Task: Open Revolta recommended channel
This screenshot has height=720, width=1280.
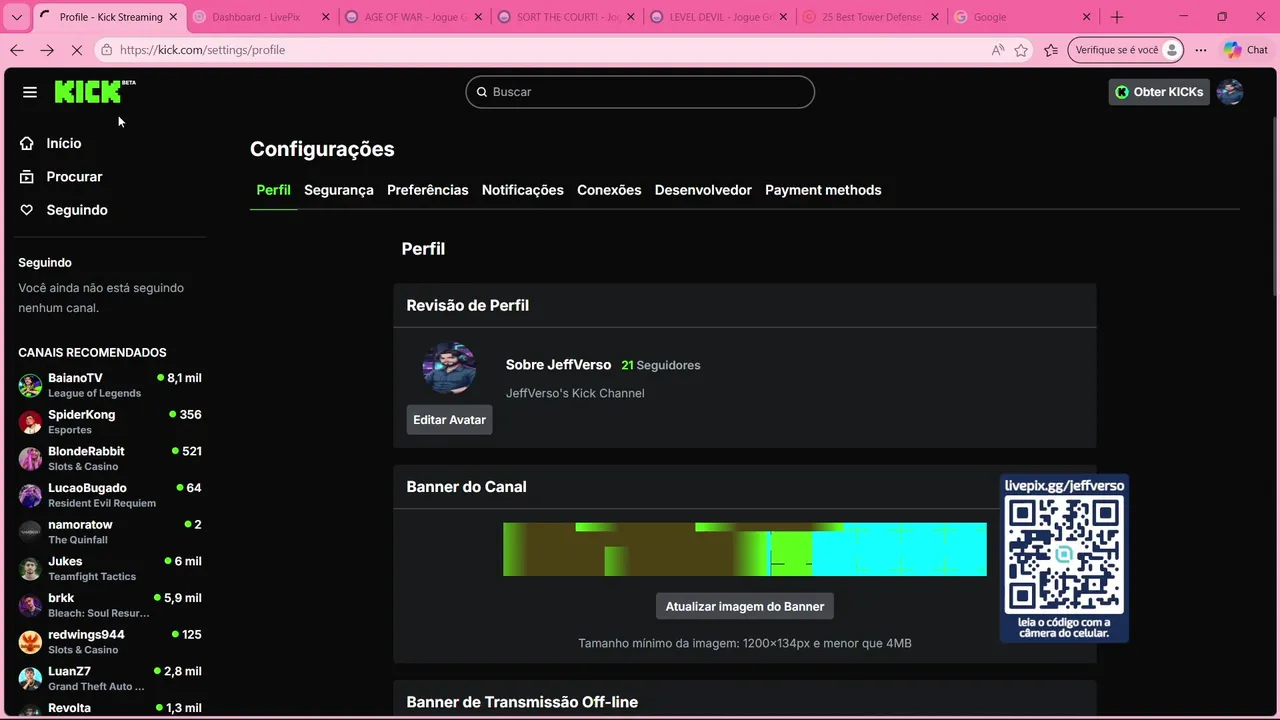Action: (x=110, y=708)
